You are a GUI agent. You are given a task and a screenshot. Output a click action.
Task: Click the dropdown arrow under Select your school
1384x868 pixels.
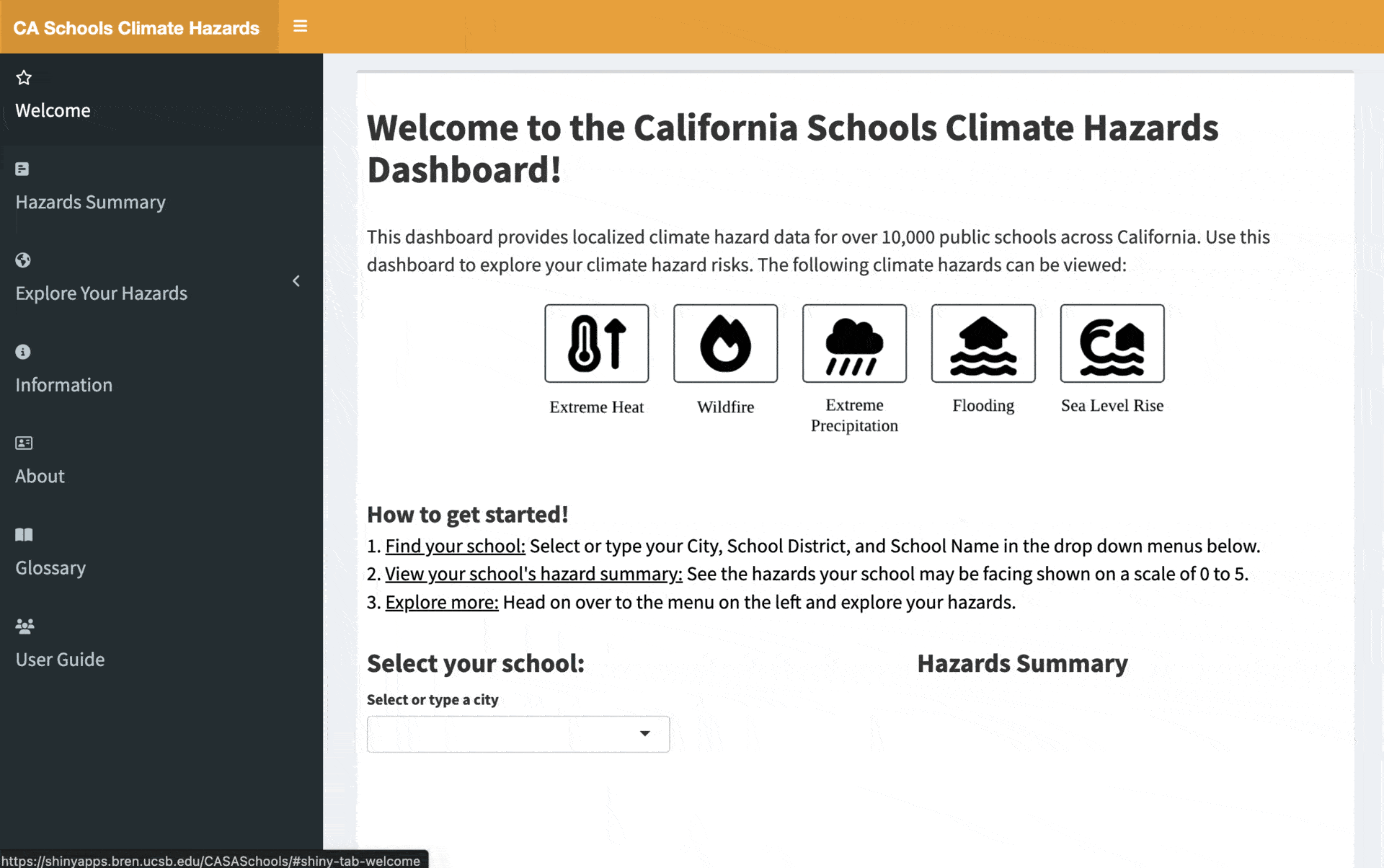pos(644,733)
